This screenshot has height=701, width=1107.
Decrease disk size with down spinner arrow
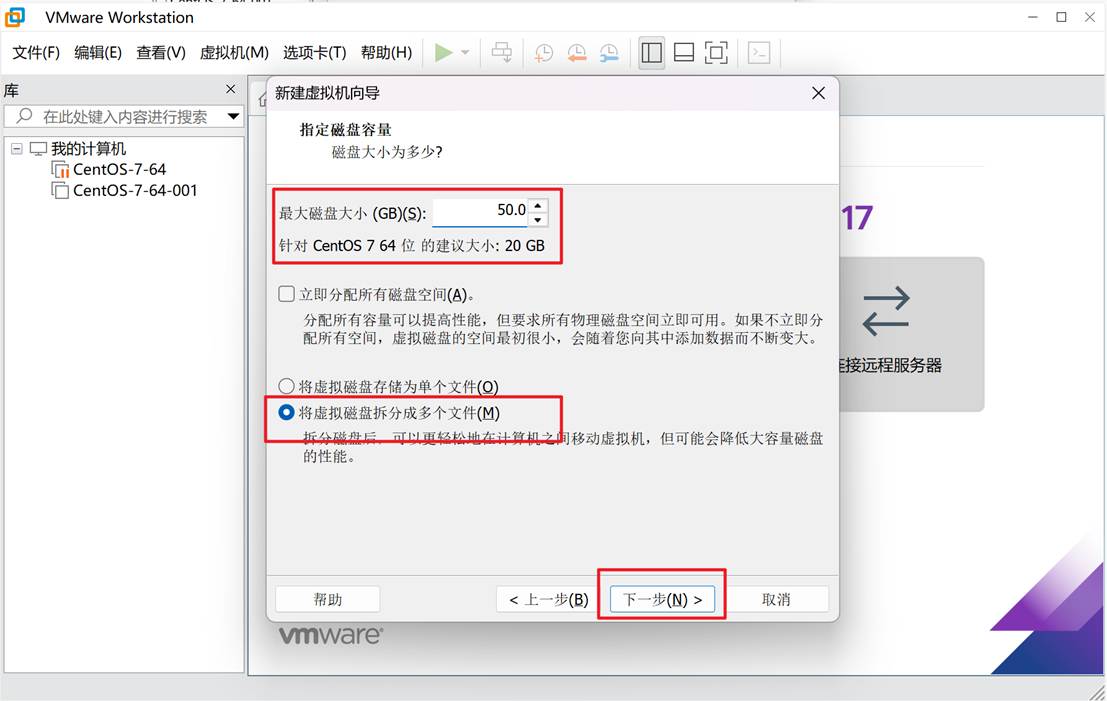pyautogui.click(x=538, y=220)
